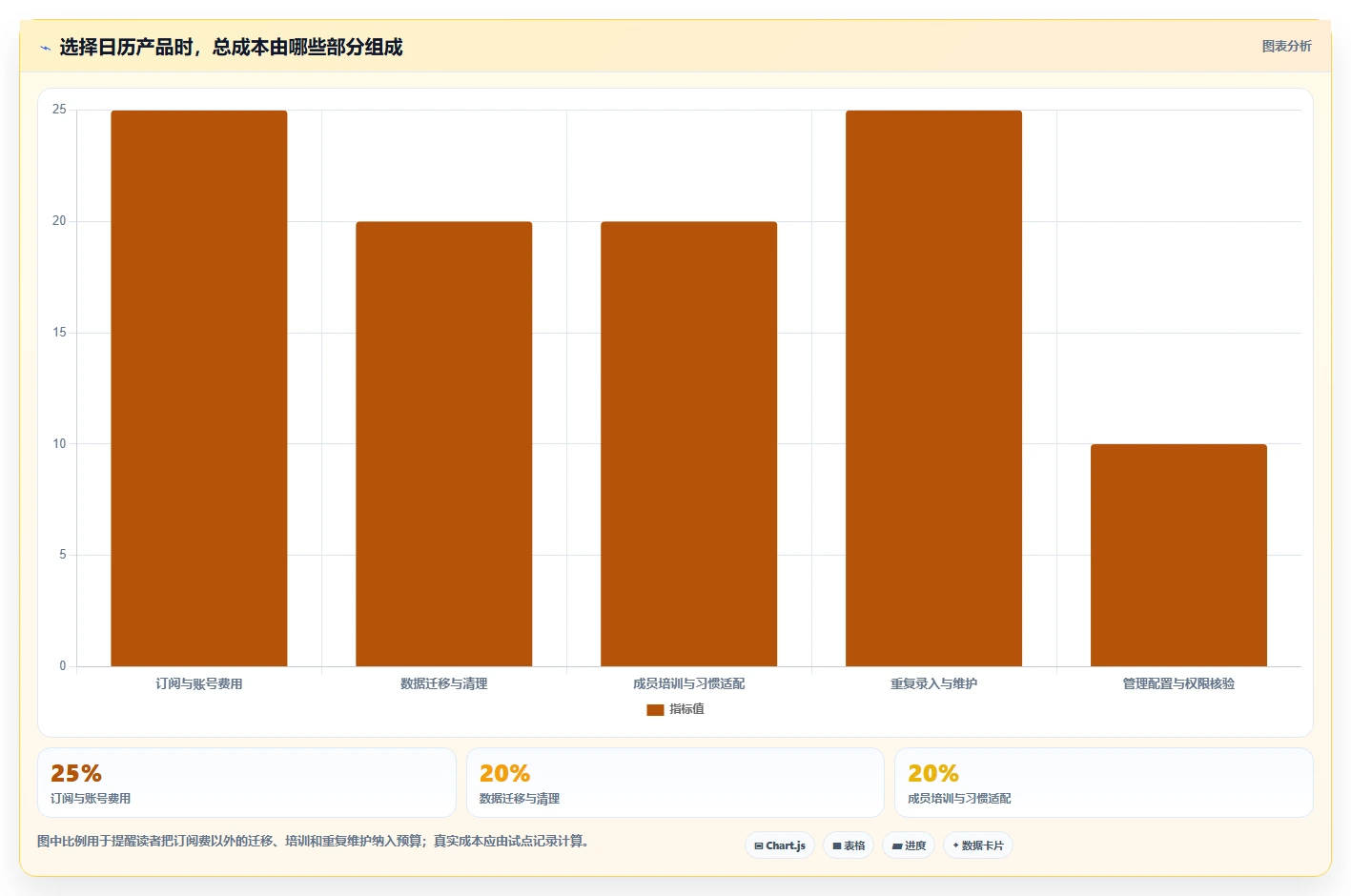This screenshot has width=1351, height=896.
Task: Click the y-axis value 10
Action: pyautogui.click(x=59, y=443)
